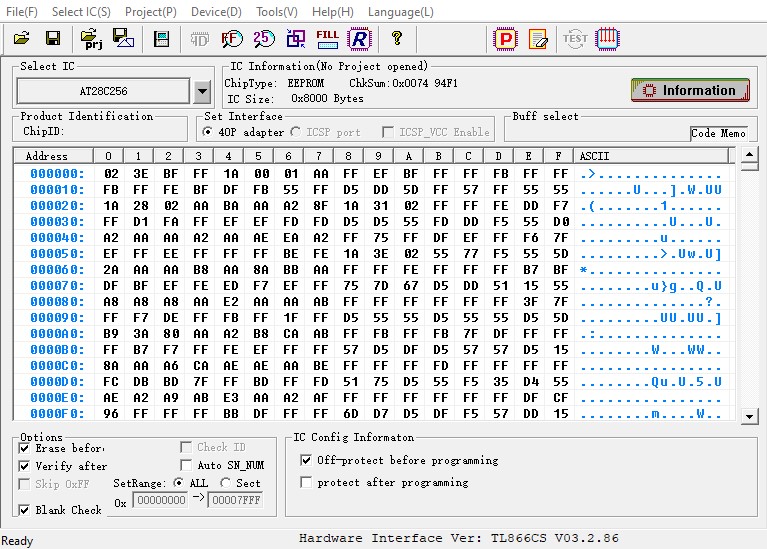Open the Language(L) menu

pyautogui.click(x=401, y=12)
